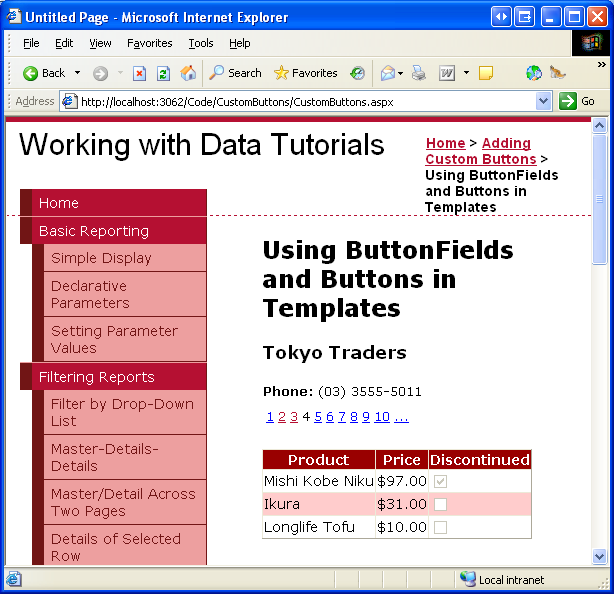Toggle Discontinued checkbox for Ikura
This screenshot has width=614, height=594.
440,504
